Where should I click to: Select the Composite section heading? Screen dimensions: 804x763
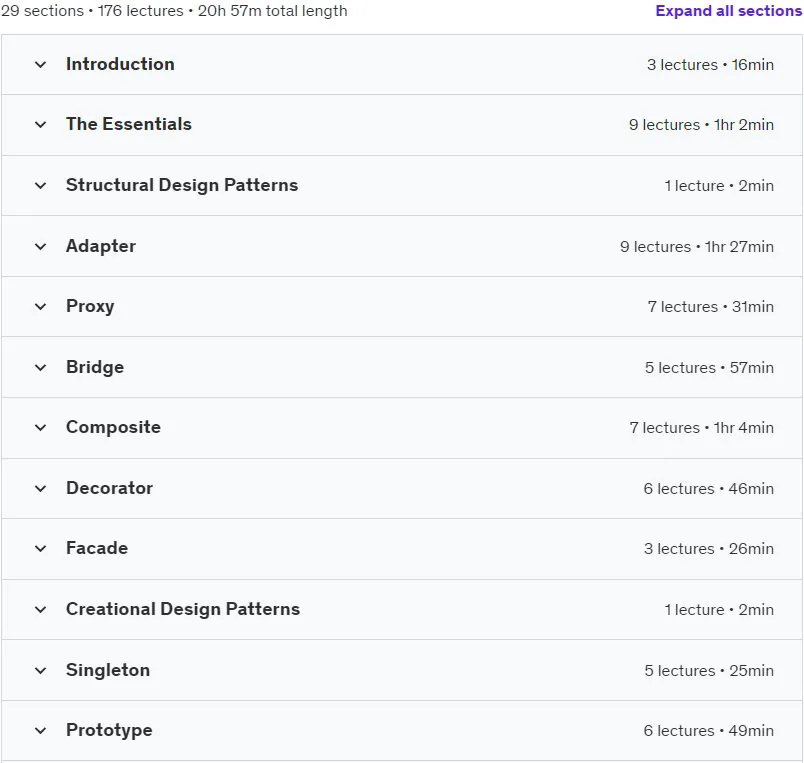[113, 427]
